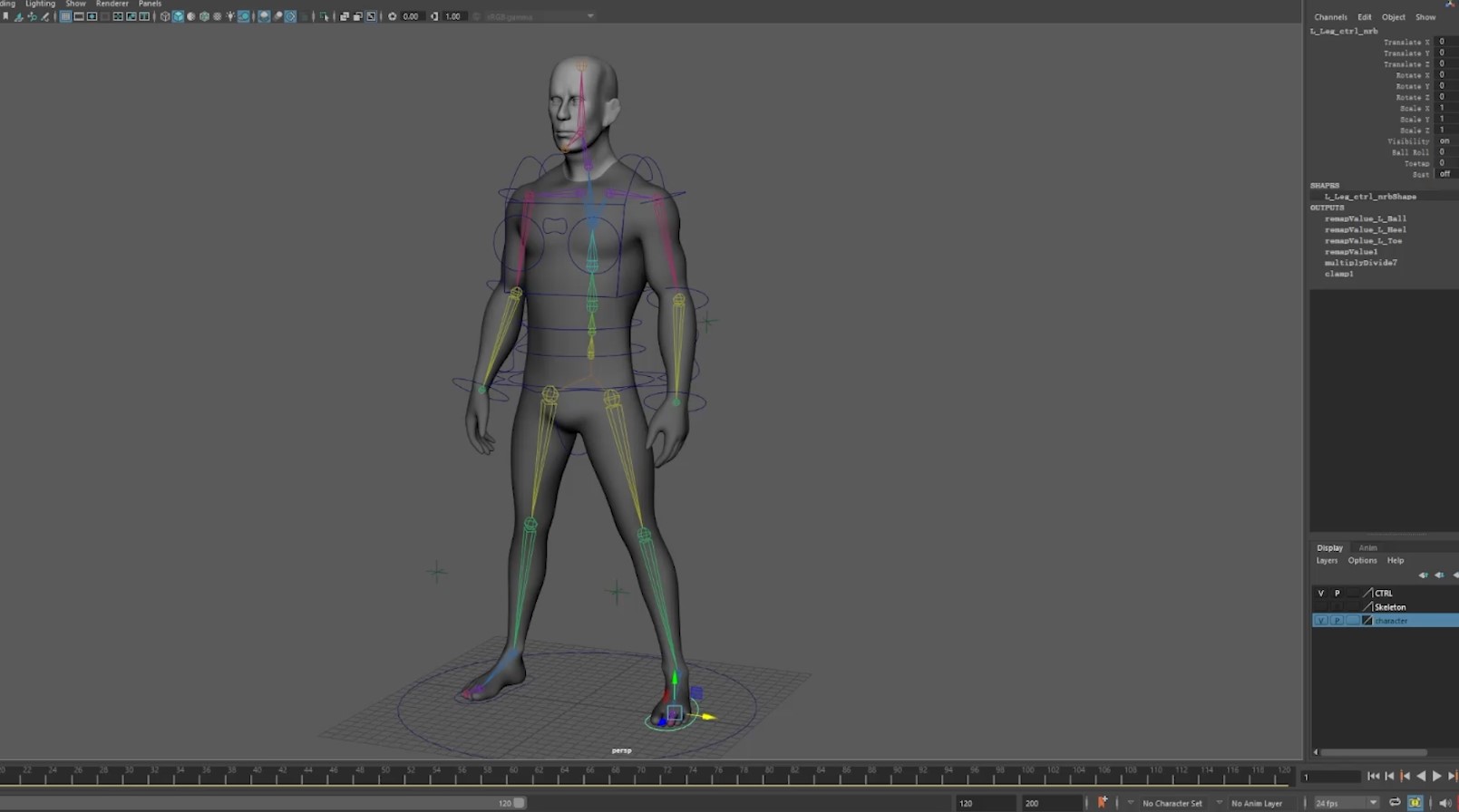Open the Show menu in Channel Box

tap(1425, 17)
